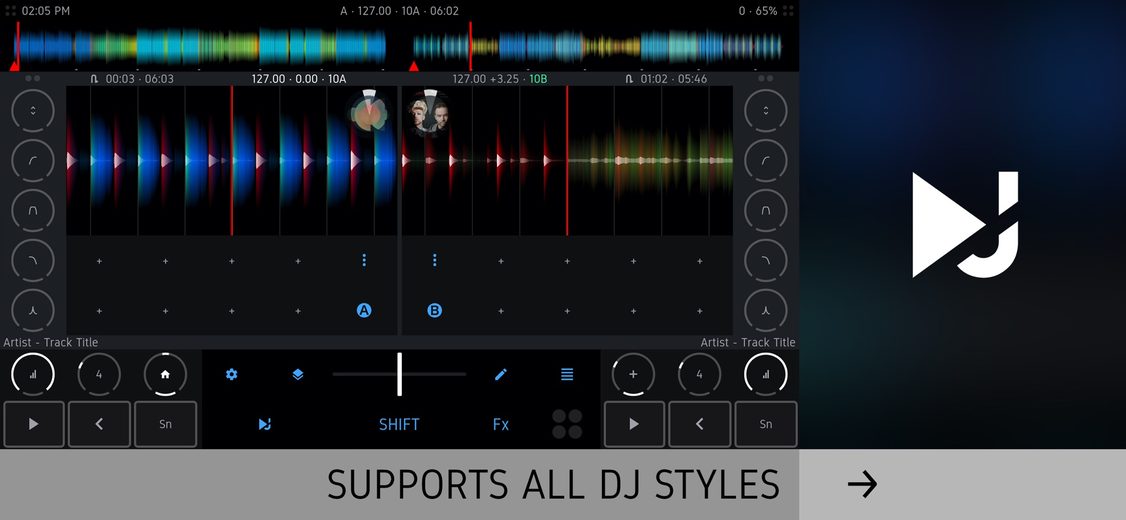
Task: Click the 0 · 65% status readout
Action: [758, 11]
